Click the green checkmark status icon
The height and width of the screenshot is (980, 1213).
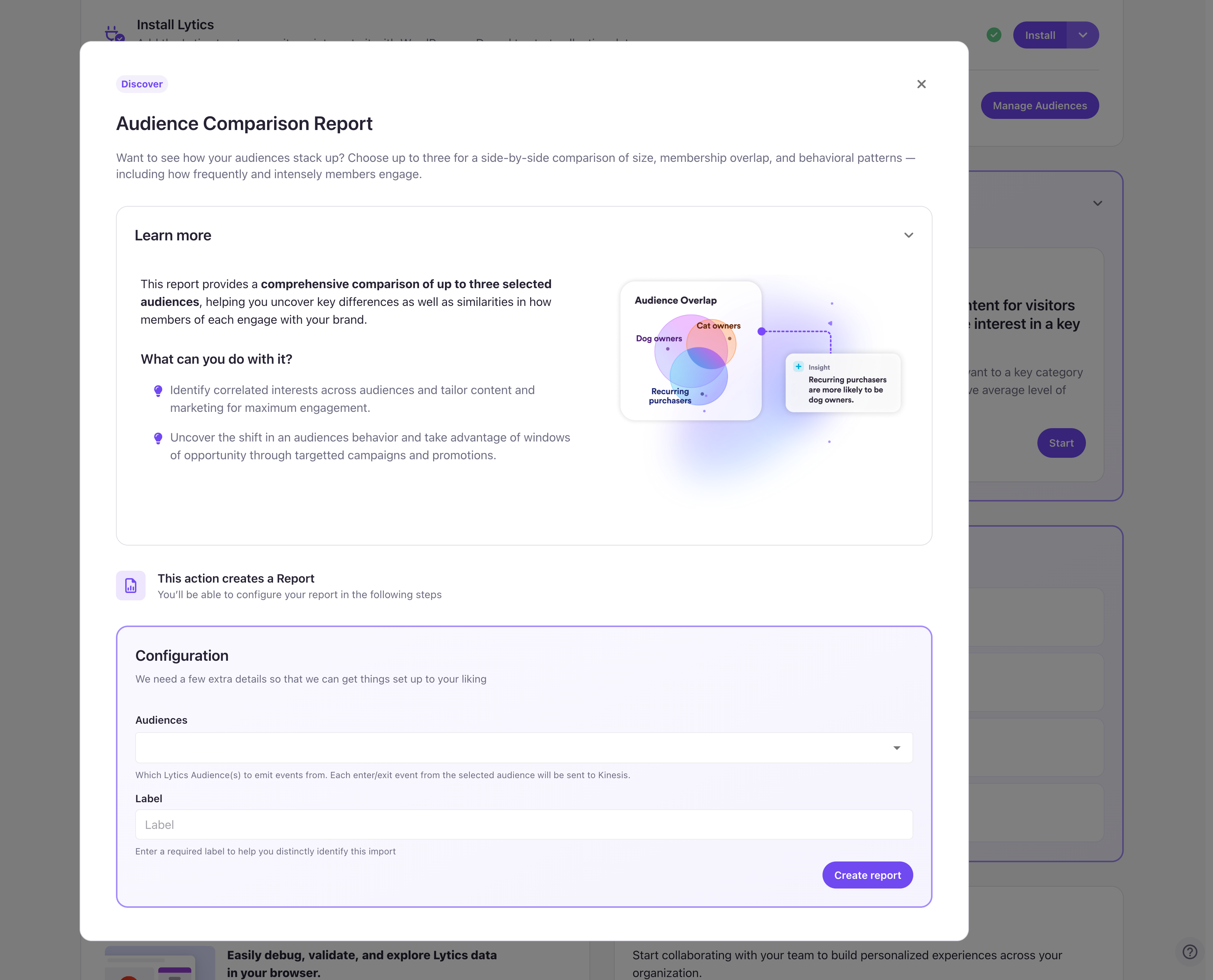(x=994, y=35)
